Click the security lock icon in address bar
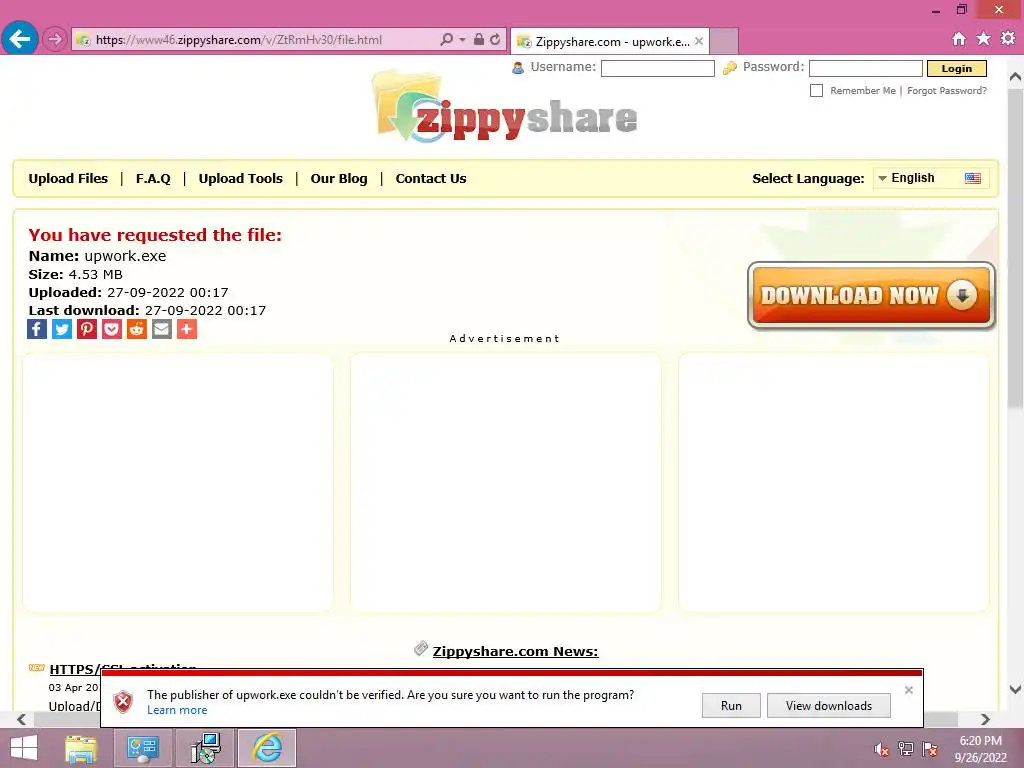This screenshot has width=1024, height=768. tap(479, 39)
